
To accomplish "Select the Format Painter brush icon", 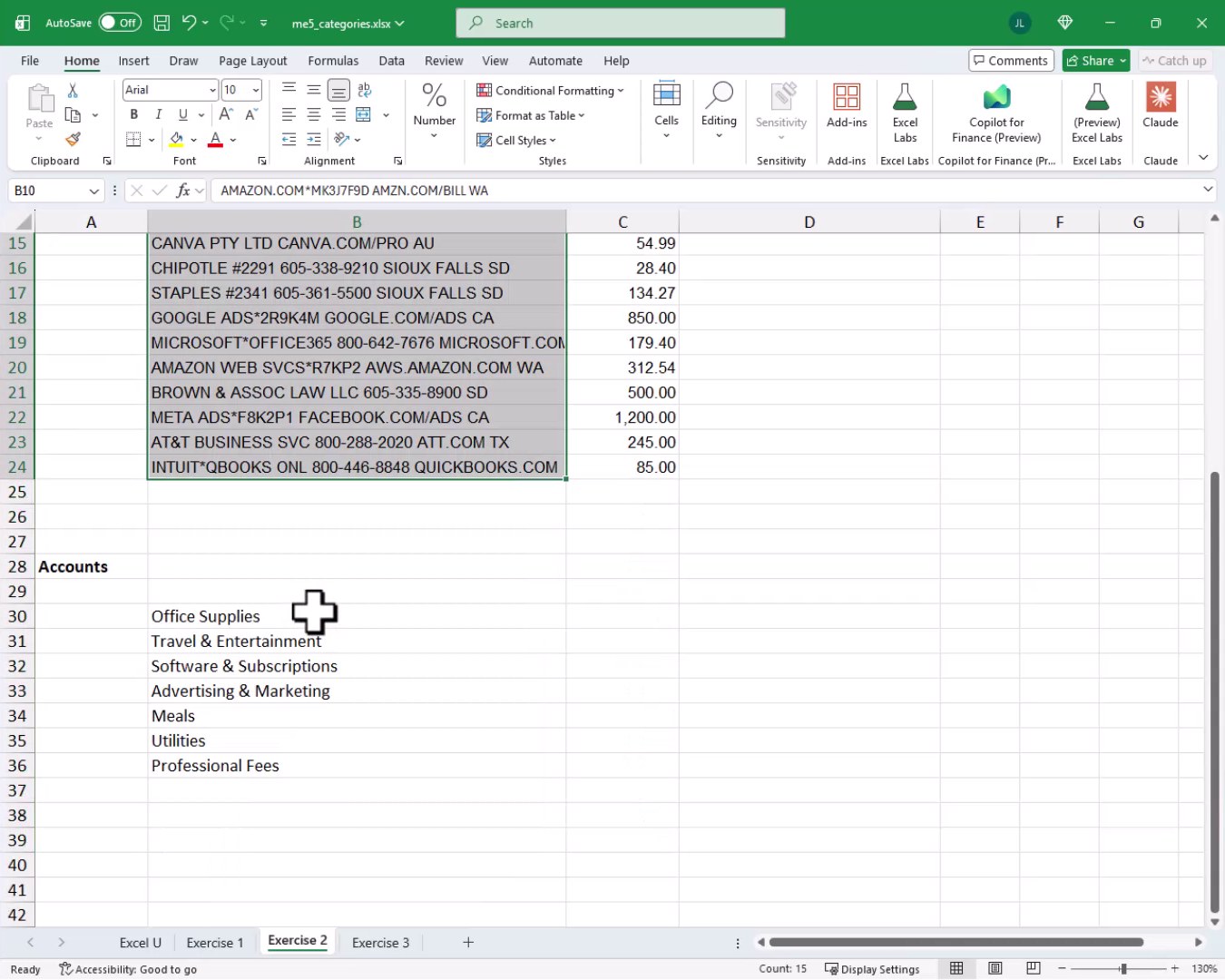I will [x=73, y=140].
